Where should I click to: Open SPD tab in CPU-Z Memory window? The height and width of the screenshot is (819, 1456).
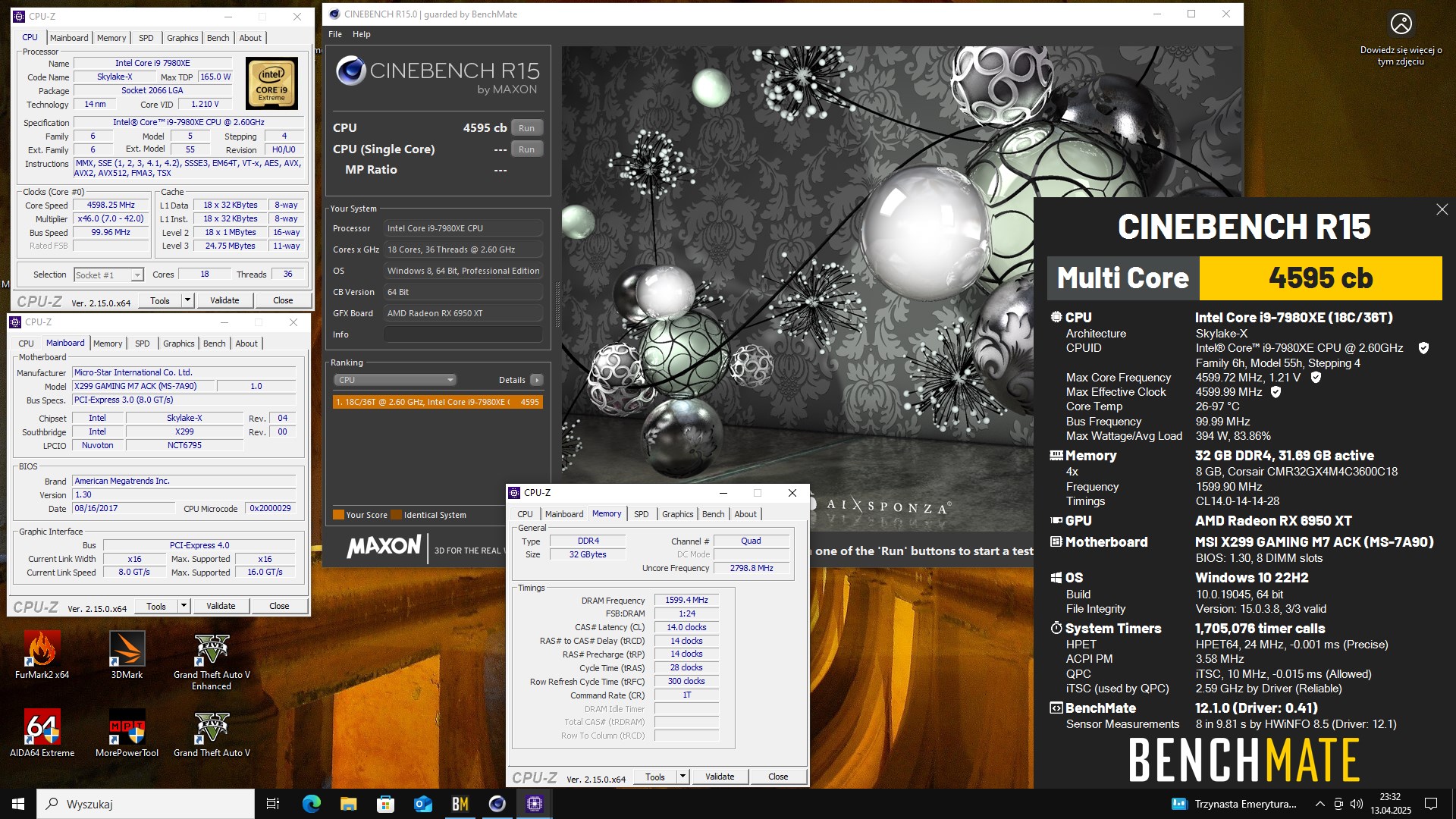(642, 514)
